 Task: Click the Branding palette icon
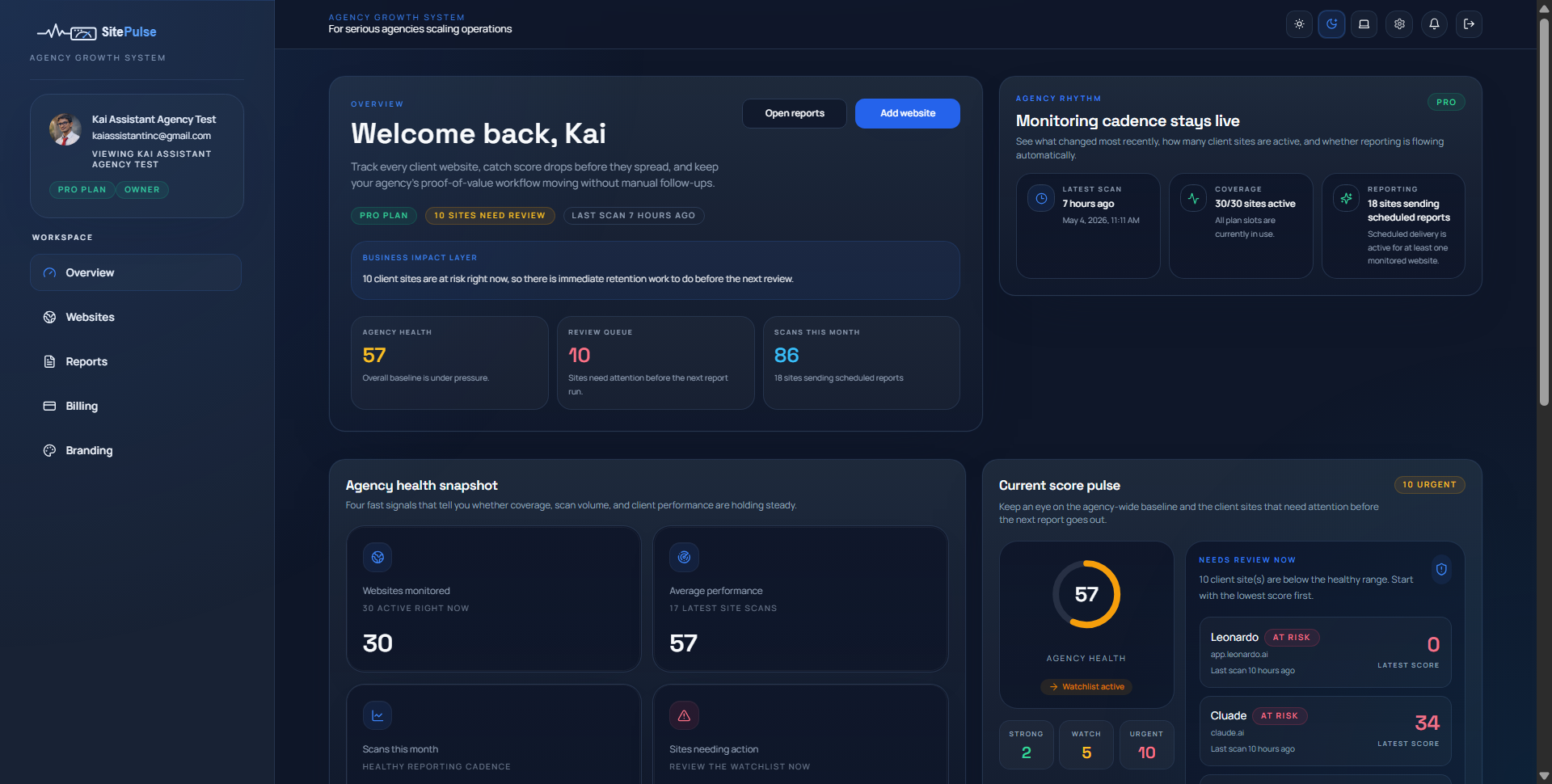coord(49,450)
